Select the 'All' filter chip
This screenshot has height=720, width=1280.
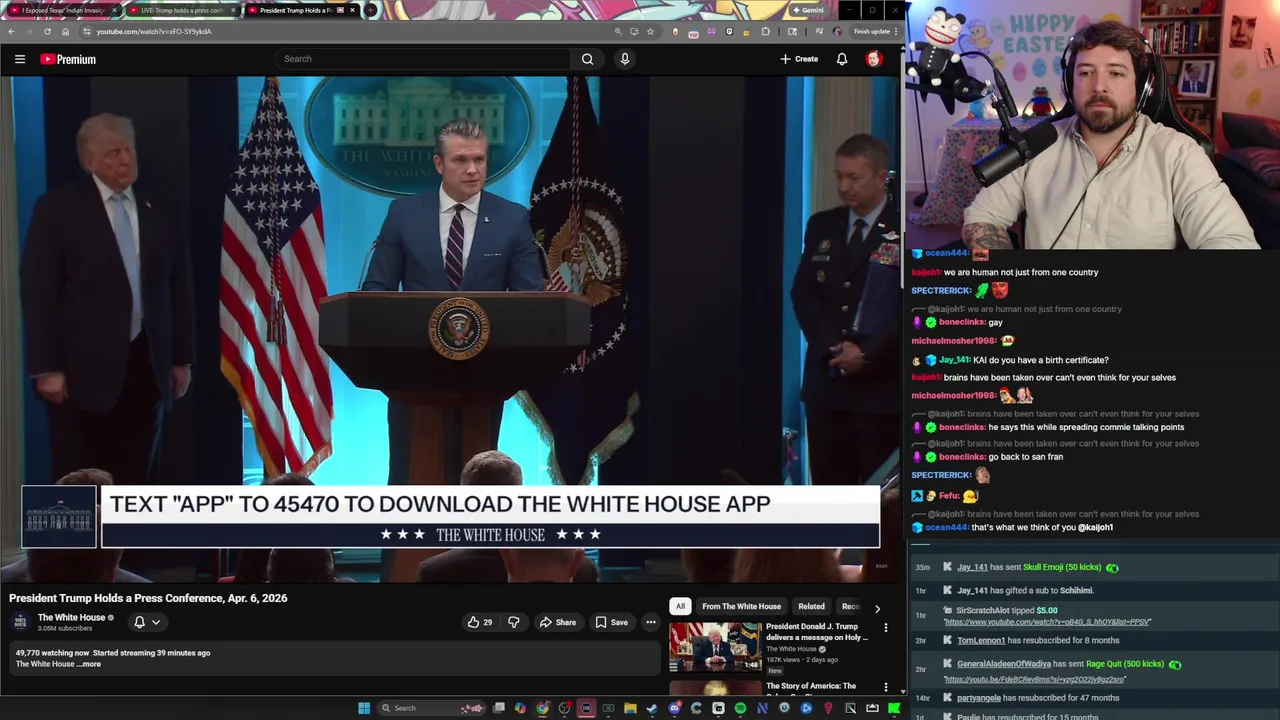click(680, 606)
